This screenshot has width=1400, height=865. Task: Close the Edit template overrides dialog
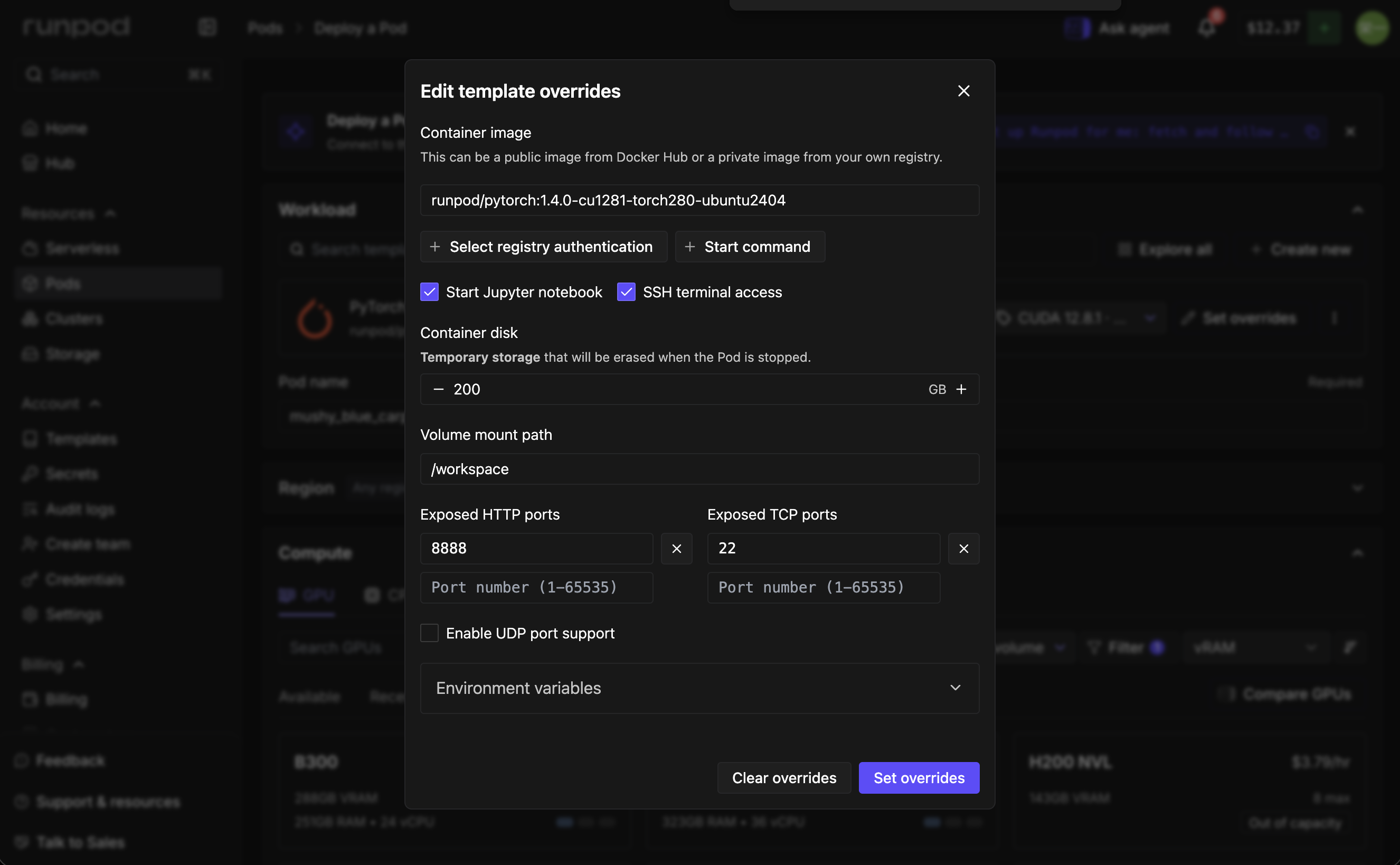pyautogui.click(x=963, y=91)
